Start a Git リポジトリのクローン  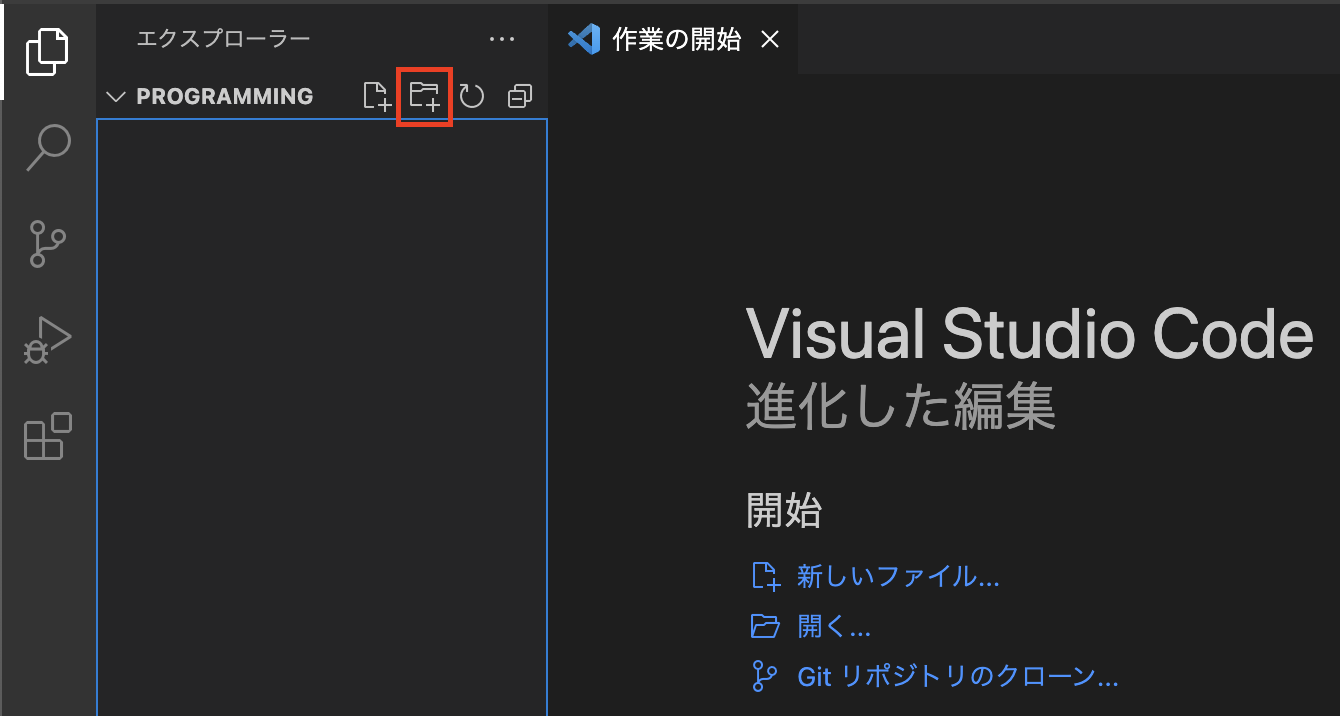point(955,676)
